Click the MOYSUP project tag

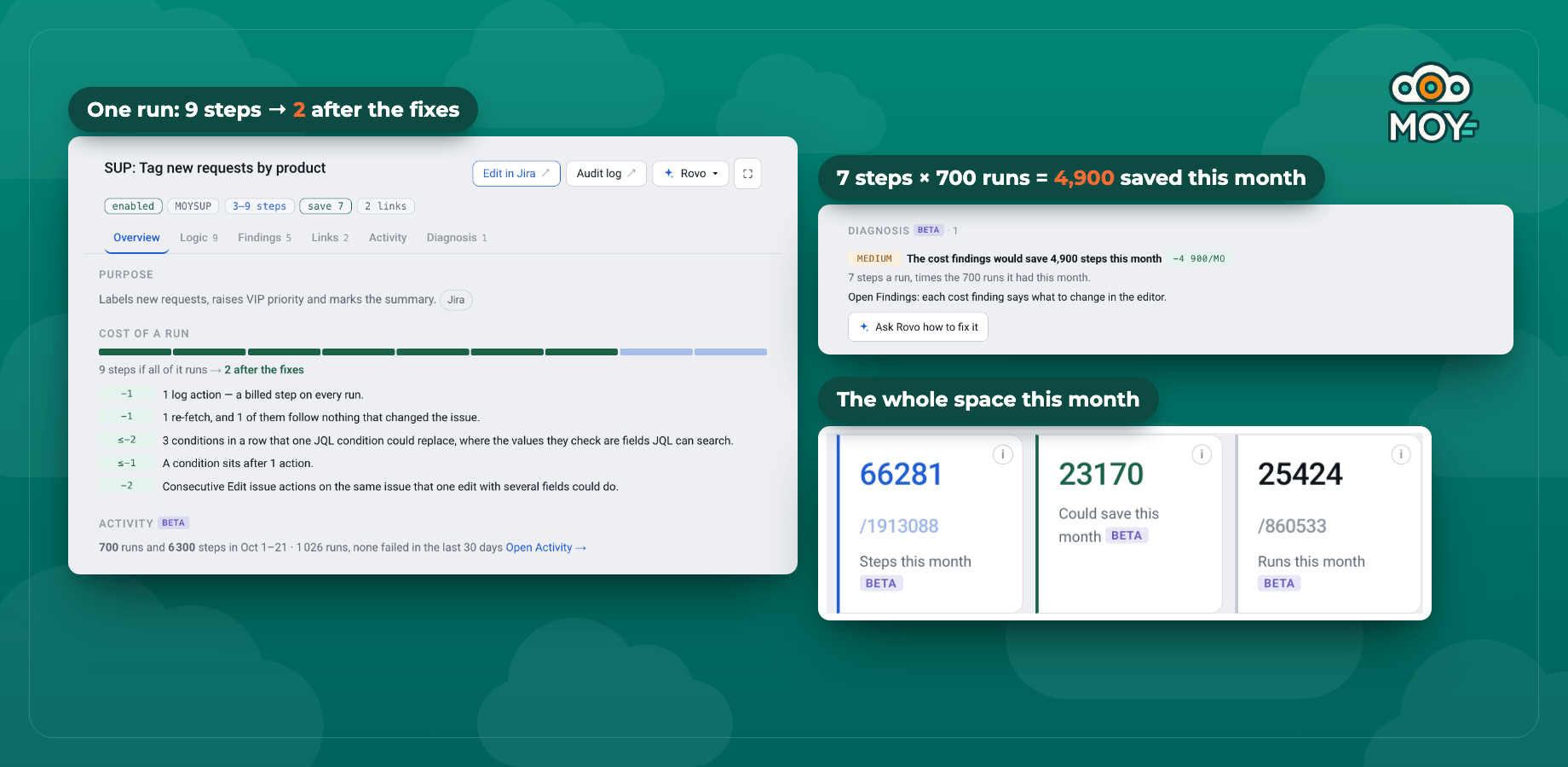coord(193,206)
